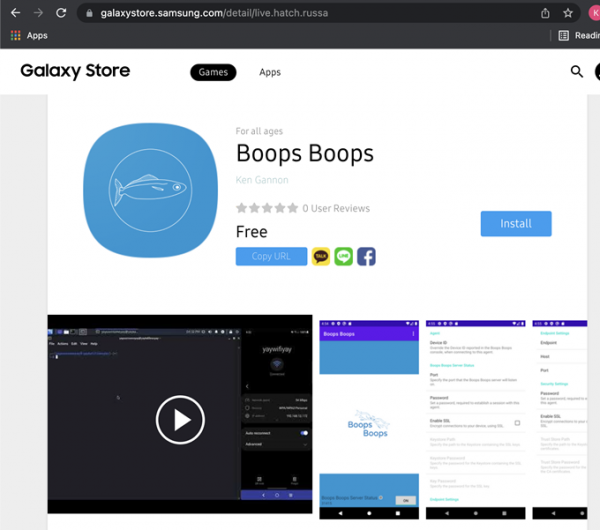Click the 0 User Reviews text

tap(336, 209)
